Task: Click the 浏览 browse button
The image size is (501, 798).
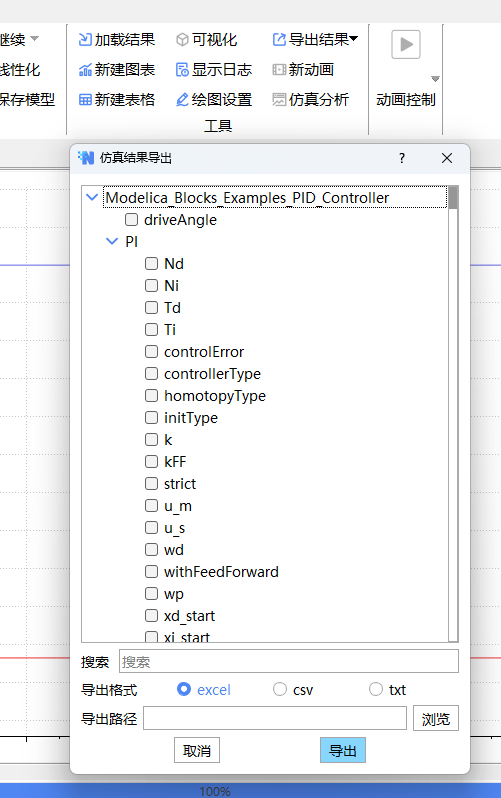Action: coord(436,718)
